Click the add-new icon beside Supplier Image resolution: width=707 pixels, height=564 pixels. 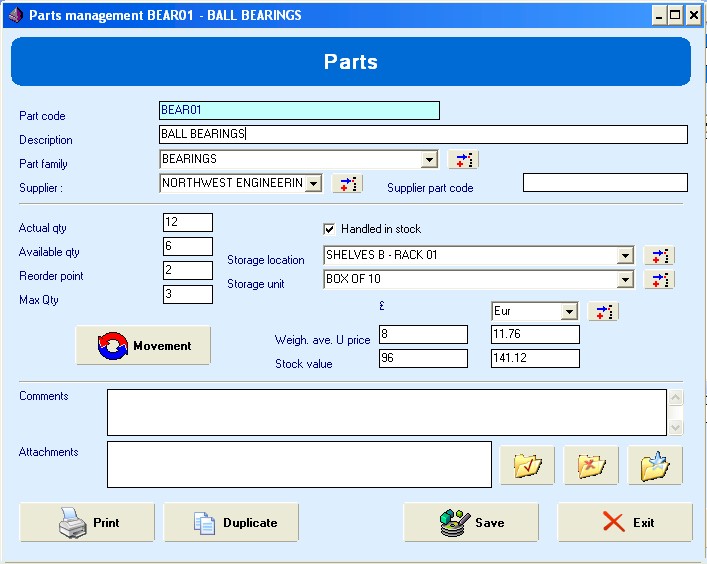[348, 183]
